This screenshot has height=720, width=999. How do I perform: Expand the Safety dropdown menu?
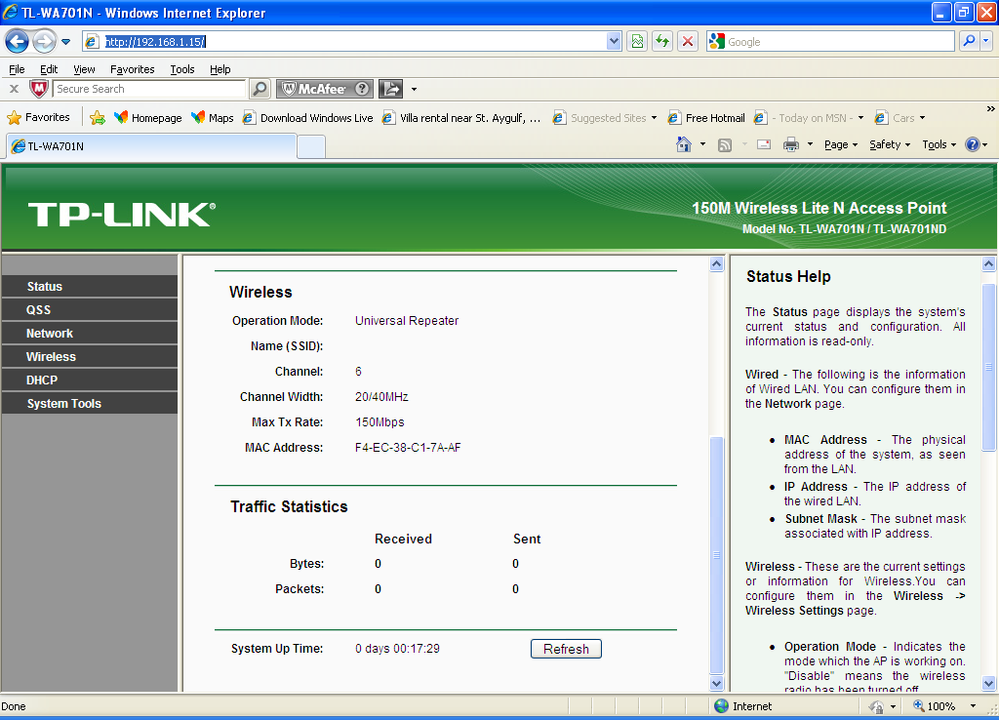[889, 145]
